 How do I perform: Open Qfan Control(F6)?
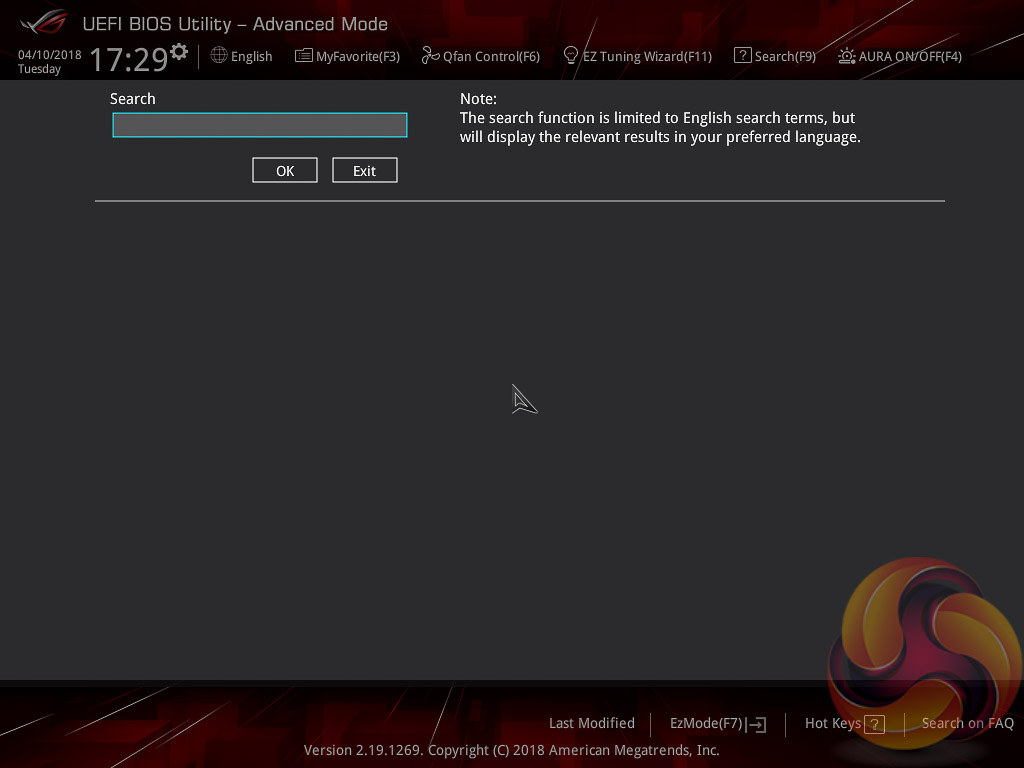click(491, 57)
